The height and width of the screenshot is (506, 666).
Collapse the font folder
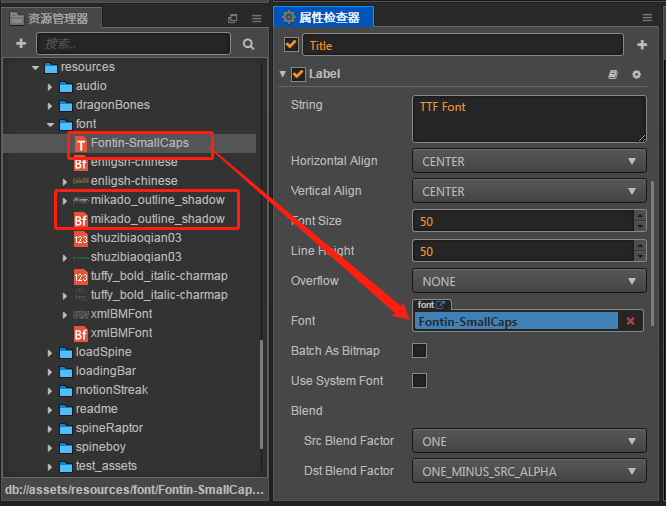pos(50,125)
